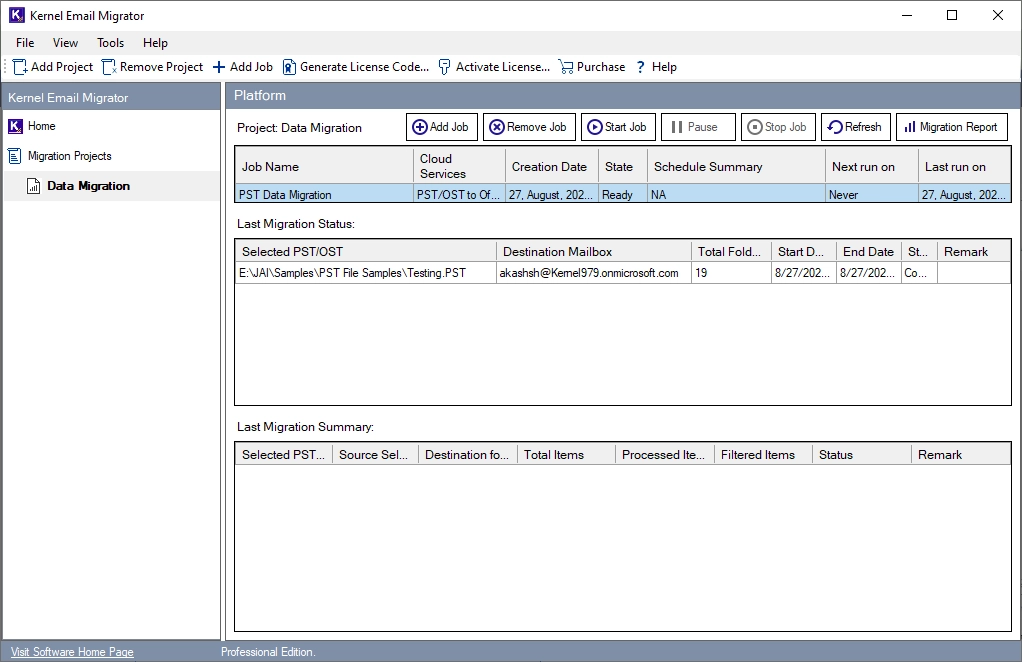Click the Never cell in job row
Image resolution: width=1022 pixels, height=662 pixels.
coord(871,194)
